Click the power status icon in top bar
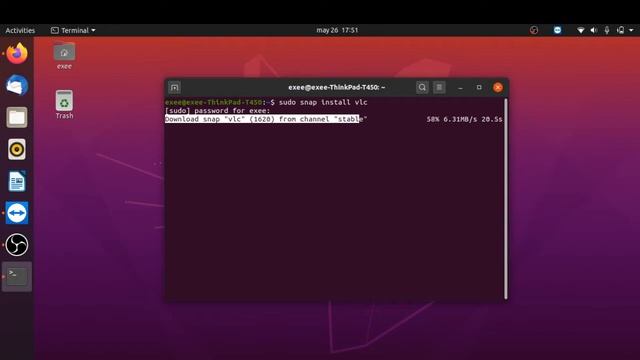This screenshot has height=360, width=640. click(621, 30)
